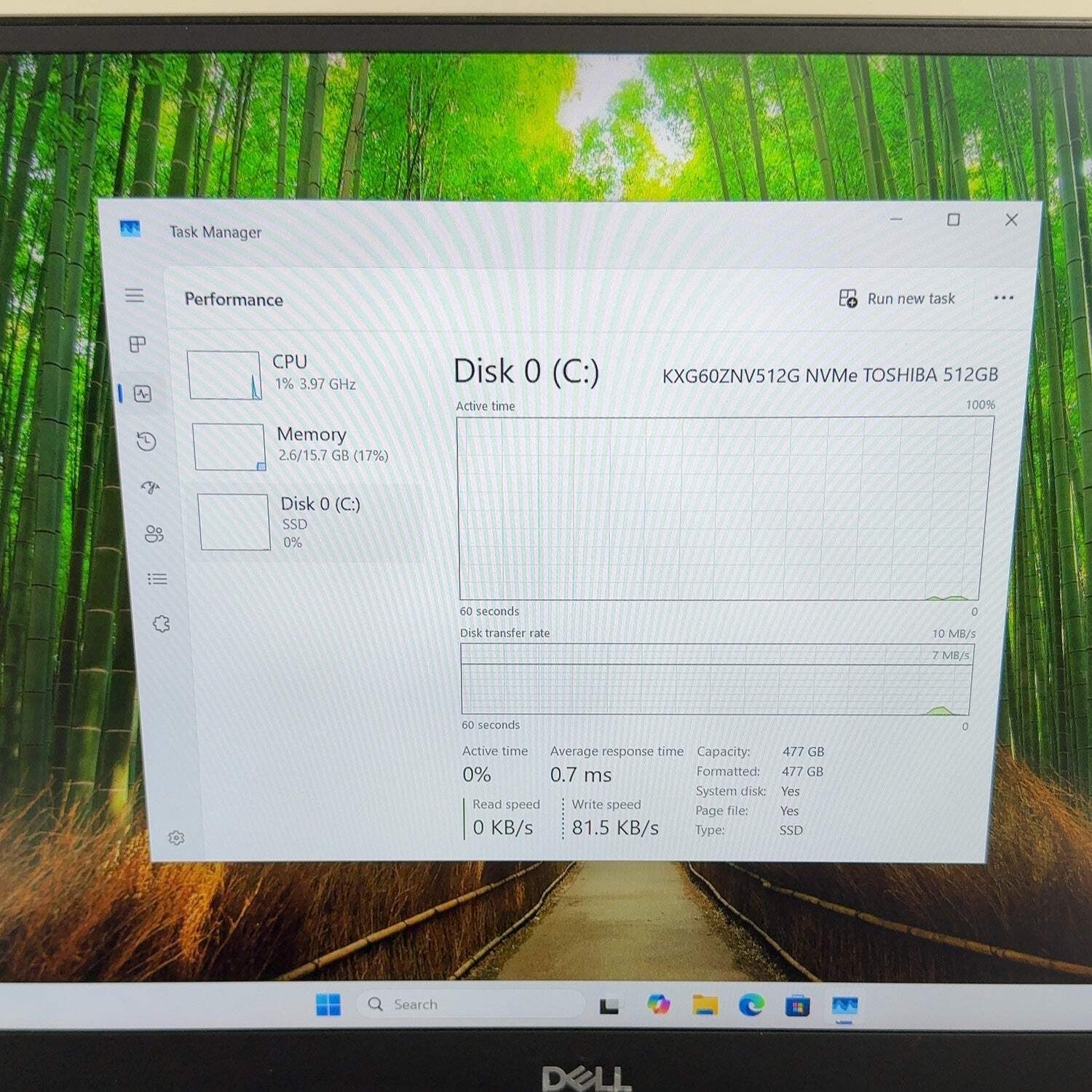Open the Startup apps page icon
Viewport: 1092px width, 1092px height.
[x=151, y=488]
